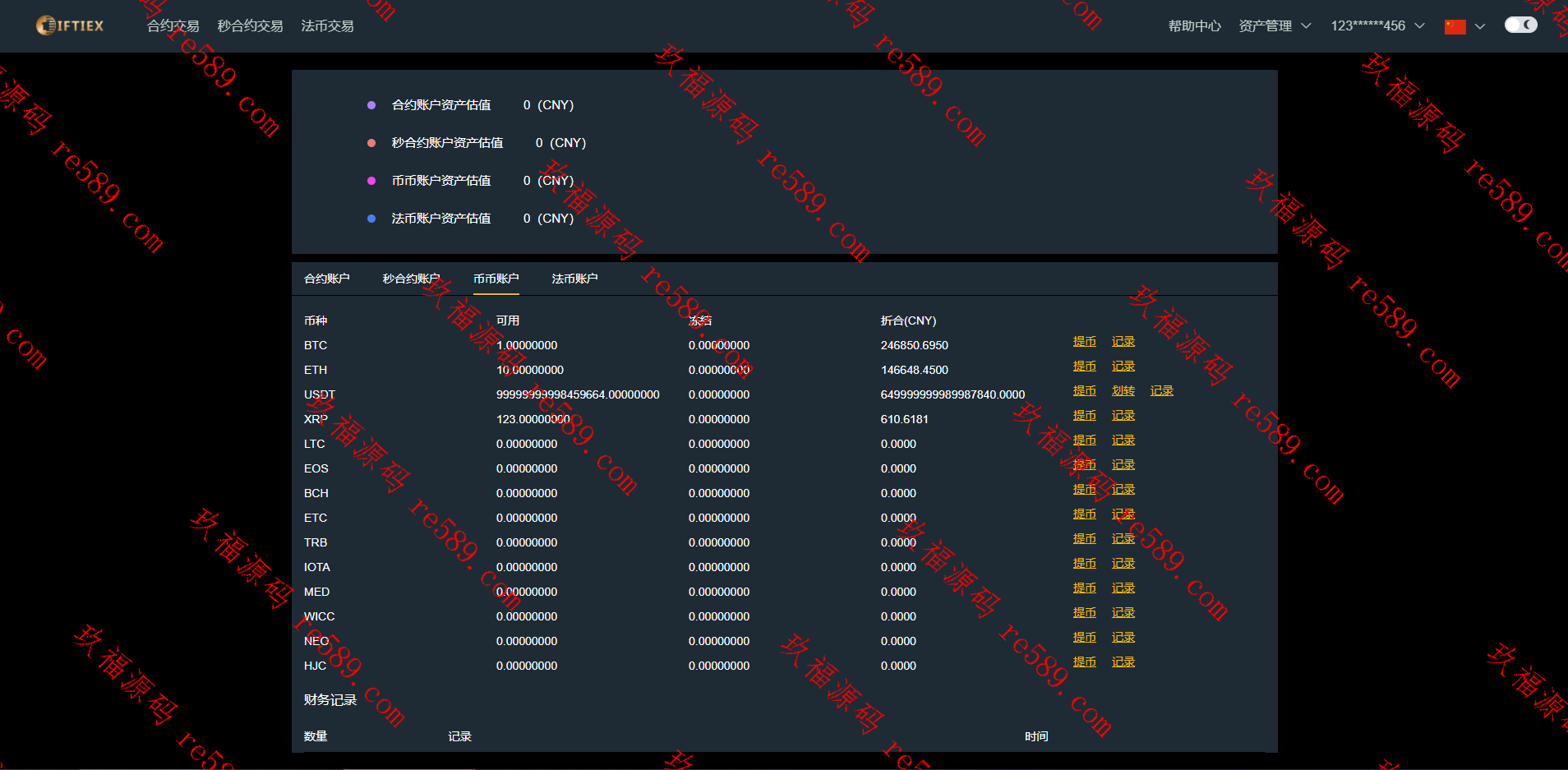
Task: Click 记录 for ETC row
Action: click(x=1123, y=514)
